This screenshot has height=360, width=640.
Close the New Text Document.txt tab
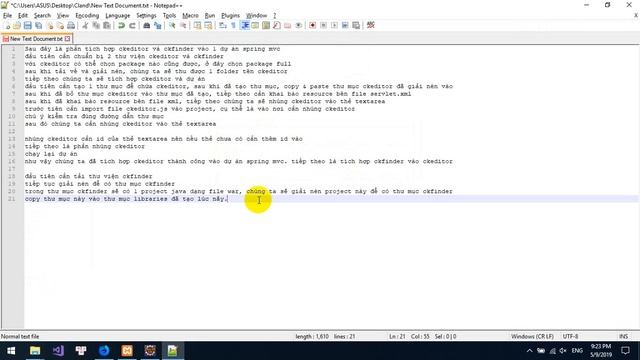pyautogui.click(x=67, y=39)
